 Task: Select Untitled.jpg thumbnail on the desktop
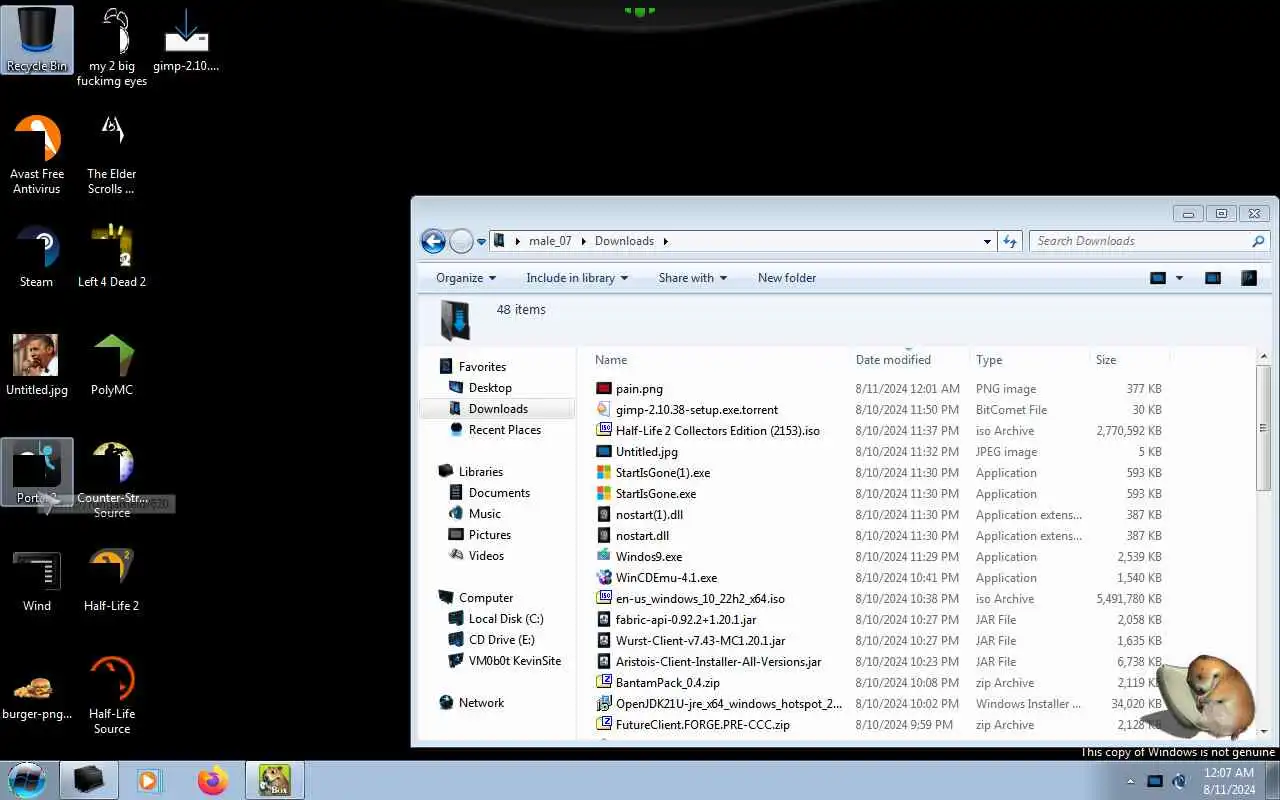point(37,365)
